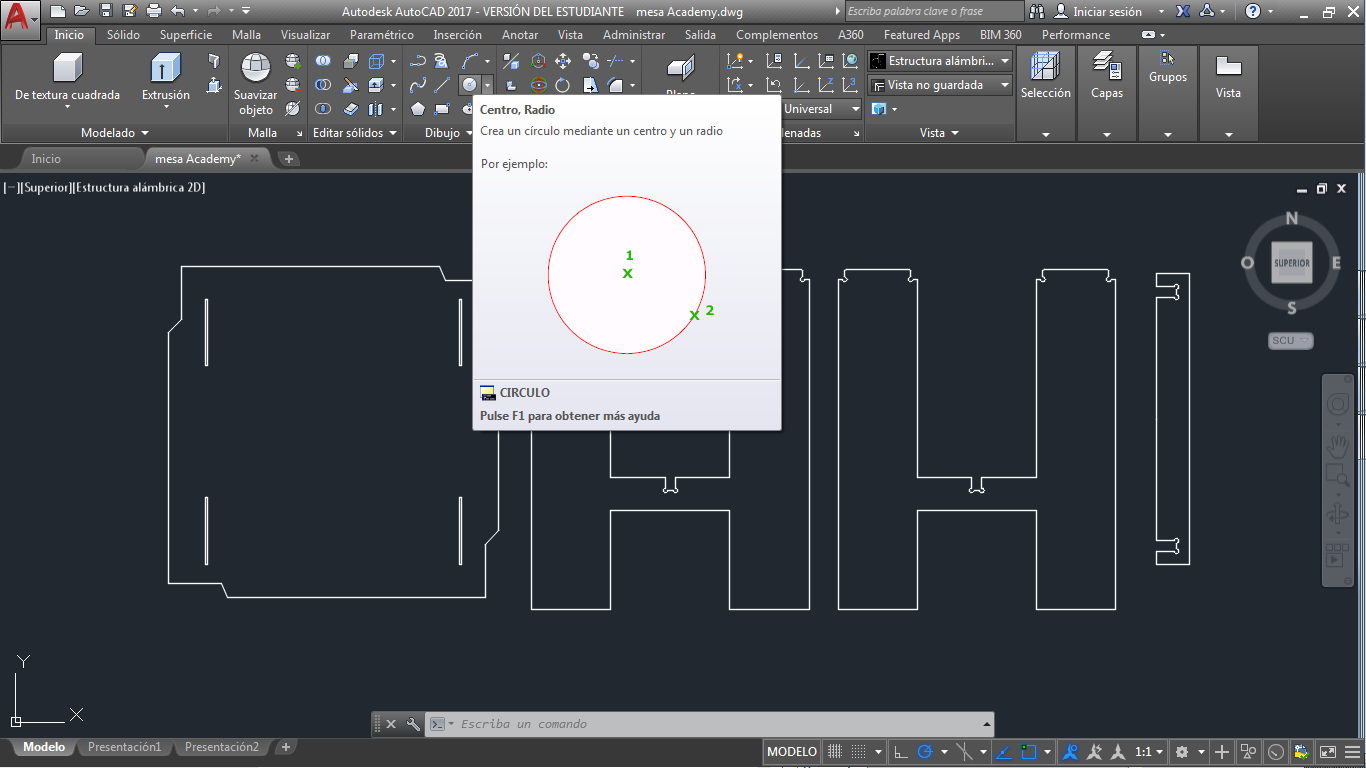This screenshot has width=1366, height=768.
Task: Toggle 2D object snap in status bar
Action: pos(1028,752)
